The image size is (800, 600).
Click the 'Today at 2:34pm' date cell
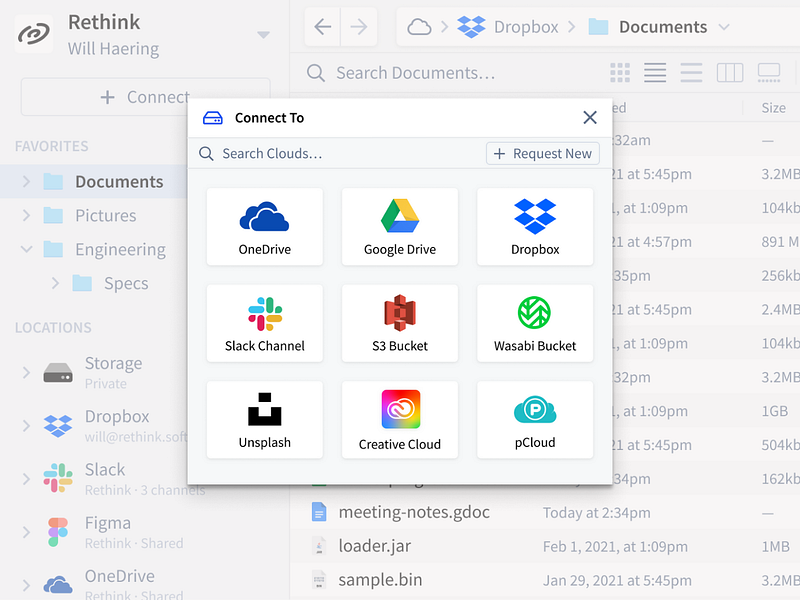pyautogui.click(x=596, y=513)
